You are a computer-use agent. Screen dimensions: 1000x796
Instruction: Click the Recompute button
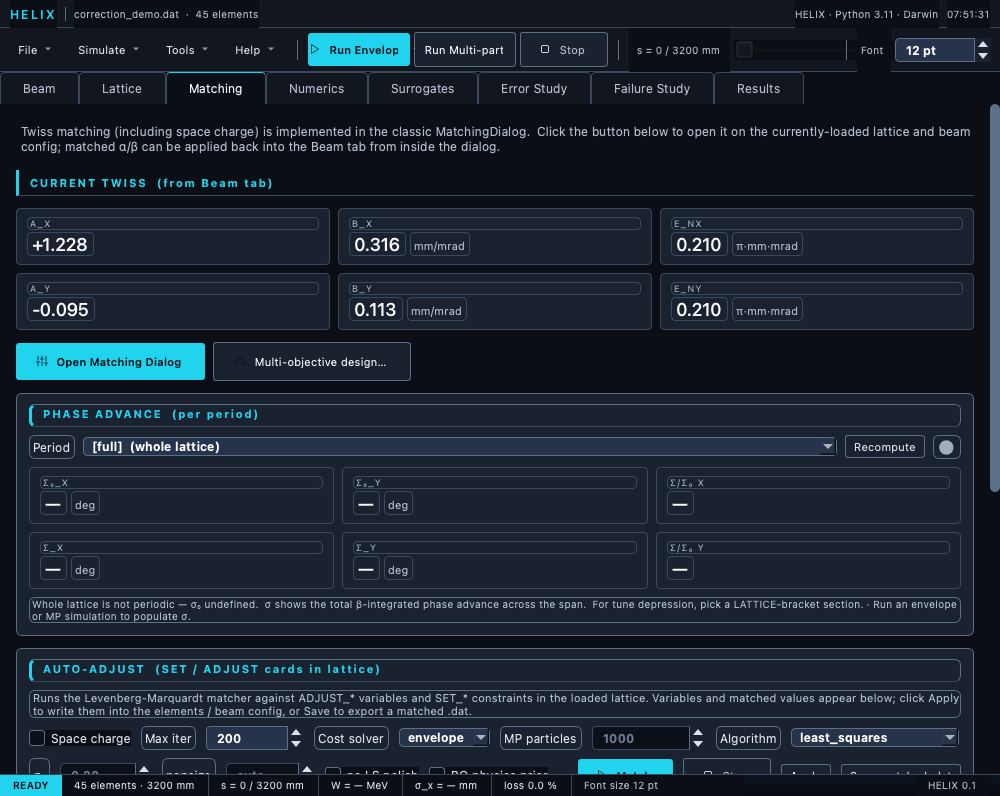(885, 447)
